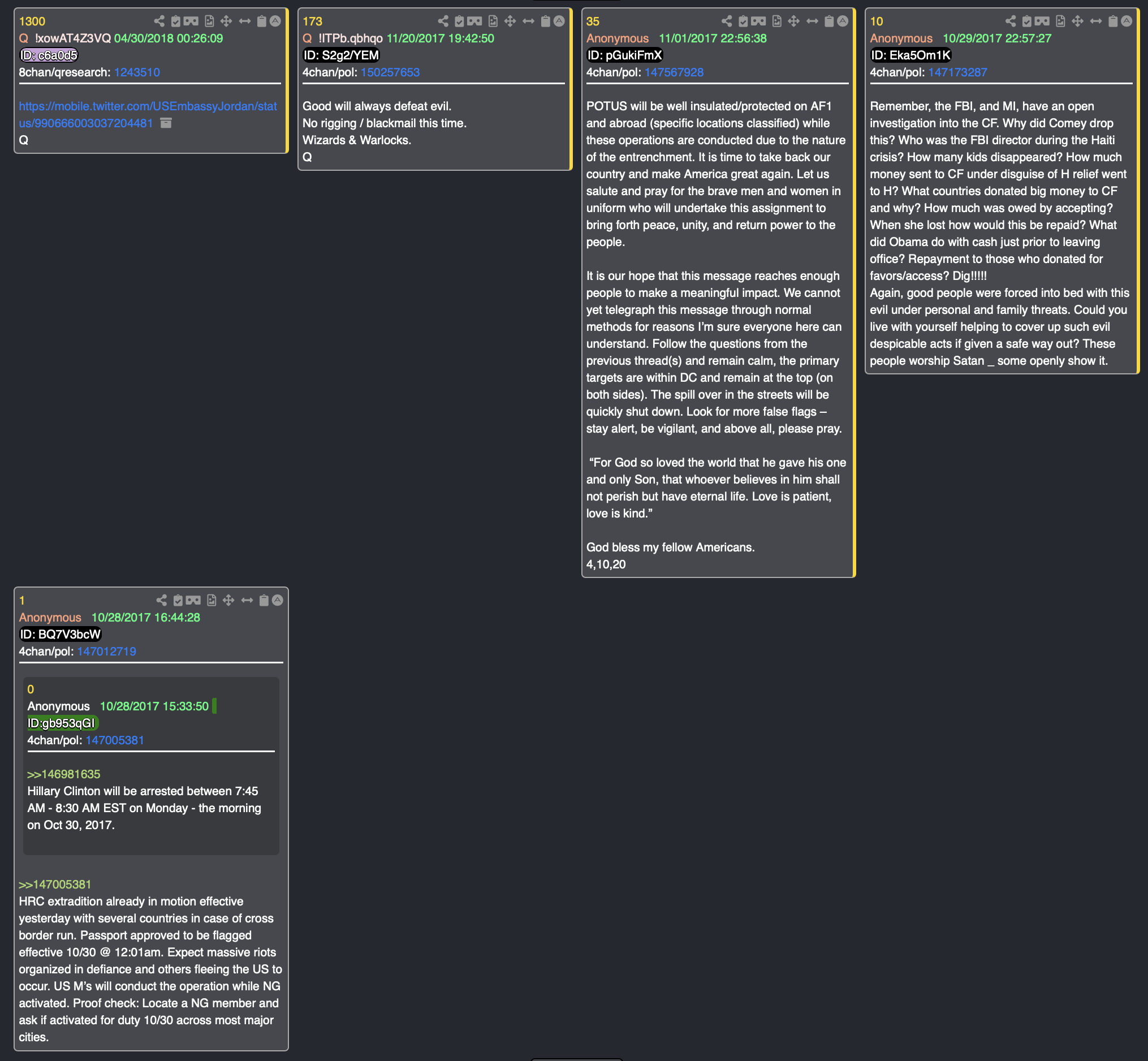Click the clipboard icon on post 173
The width and height of the screenshot is (1148, 1061).
545,21
